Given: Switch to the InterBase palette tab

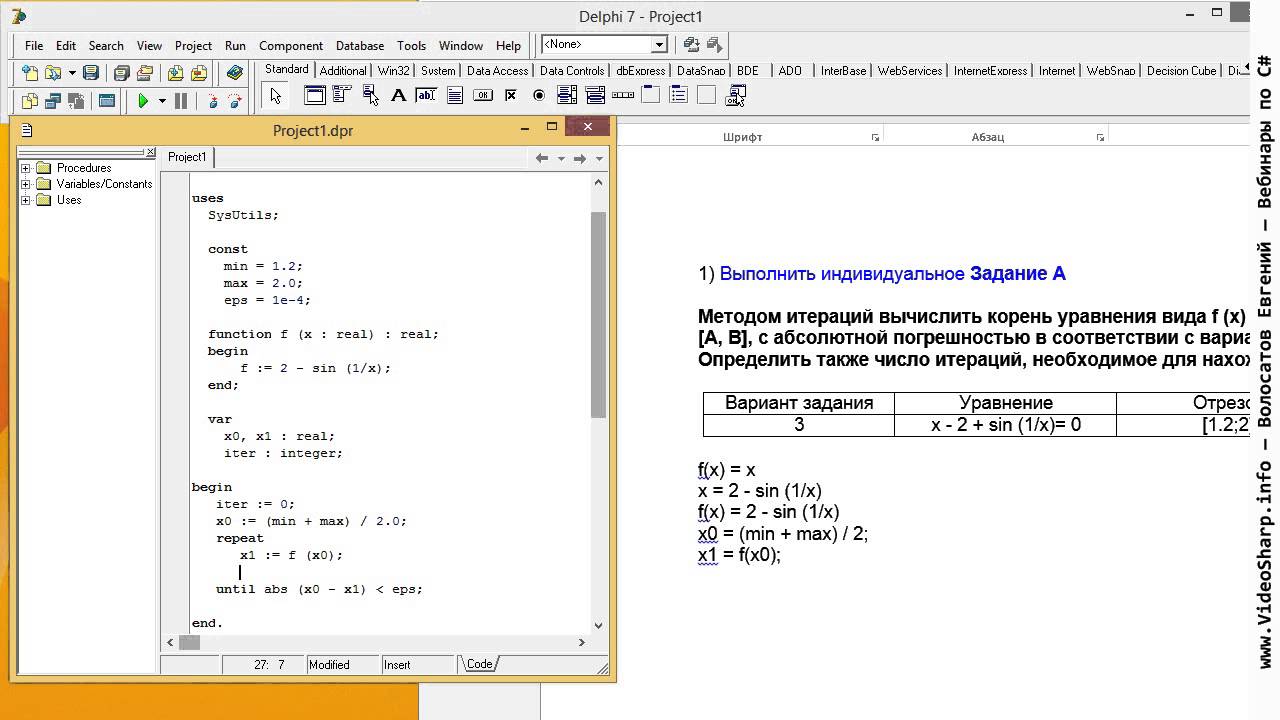Looking at the screenshot, I should tap(843, 71).
